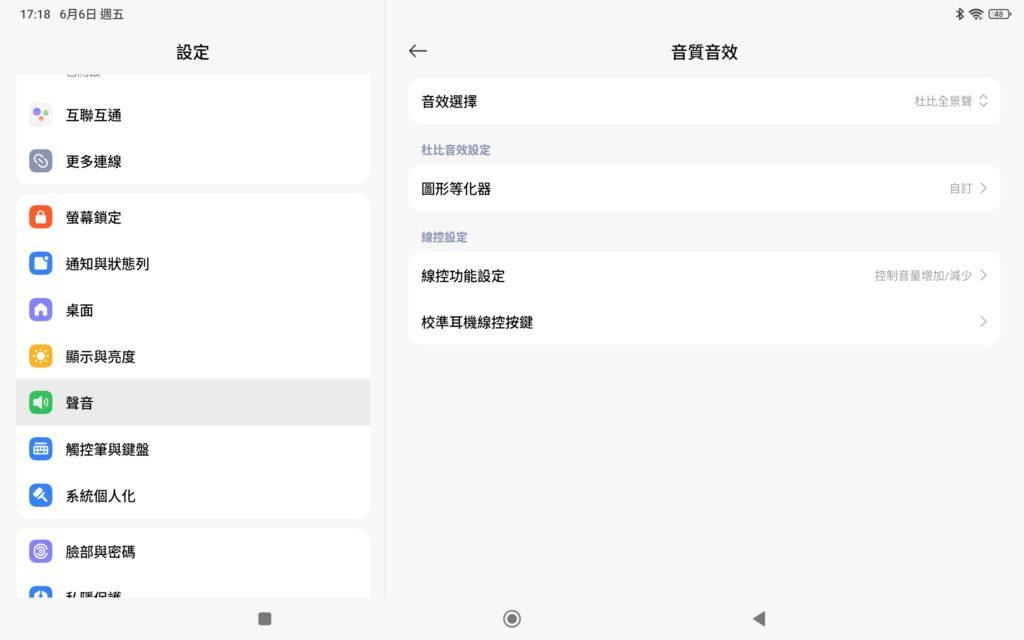Click the 聲音 speaker icon
The width and height of the screenshot is (1024, 640).
point(40,402)
